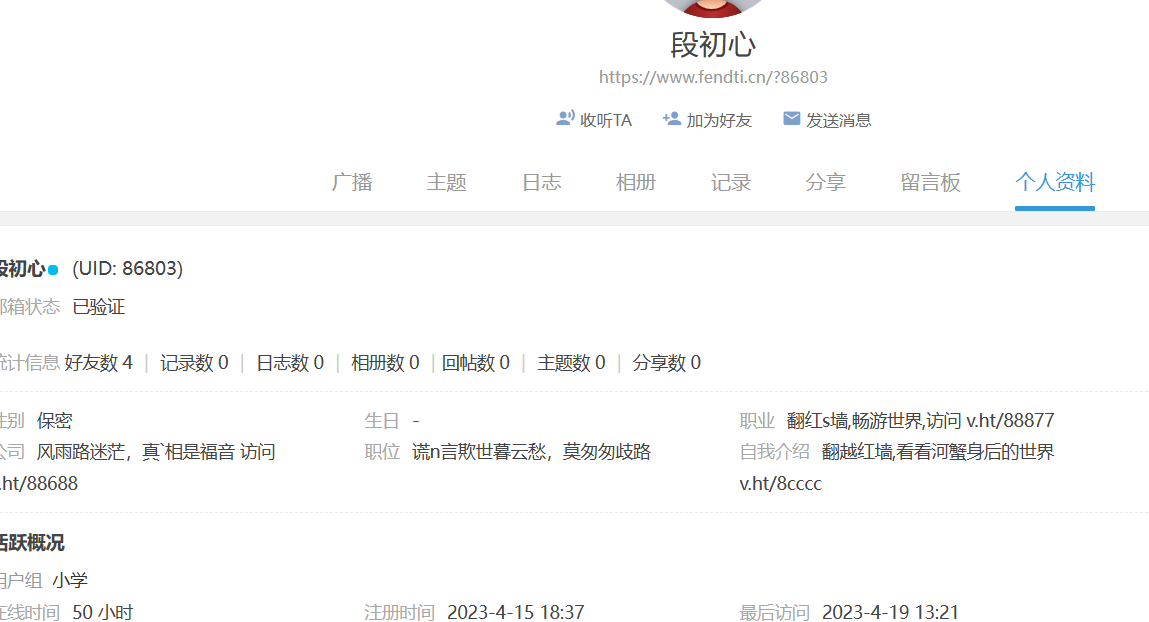Click the 加为好友 link text
Image resolution: width=1149 pixels, height=622 pixels.
point(719,121)
